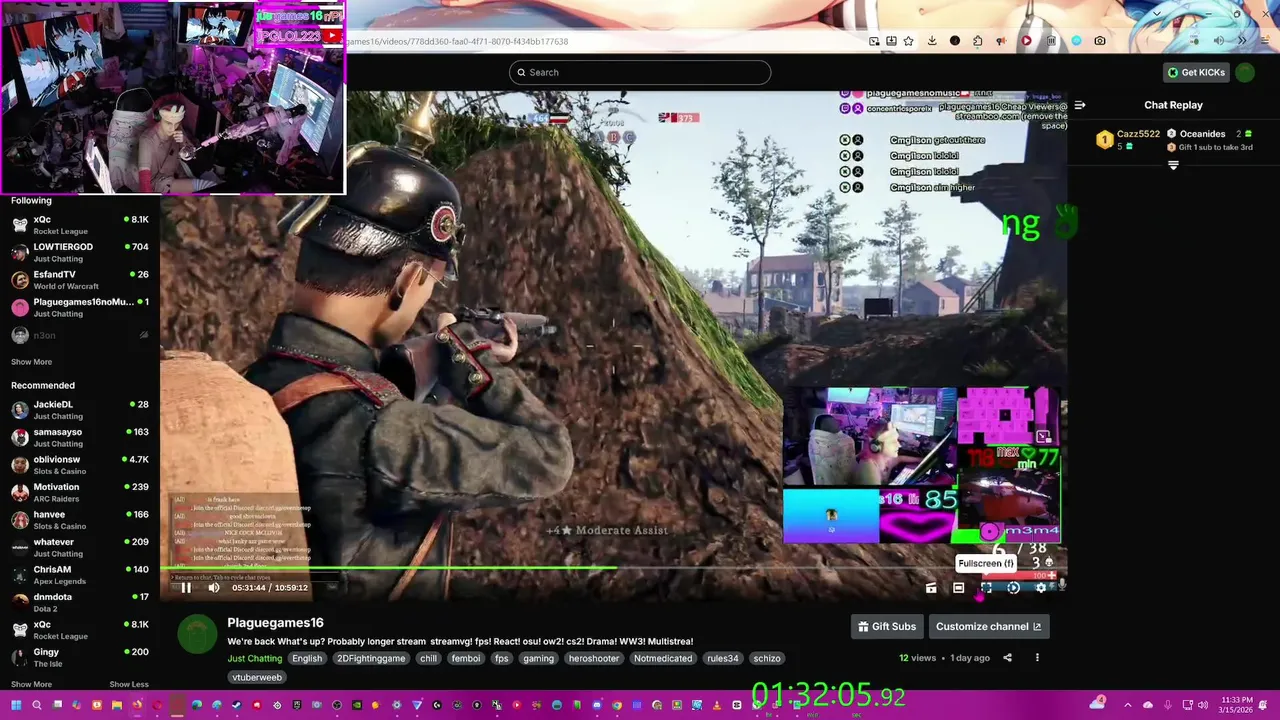Click the webcam overlay thumbnail

click(173, 97)
